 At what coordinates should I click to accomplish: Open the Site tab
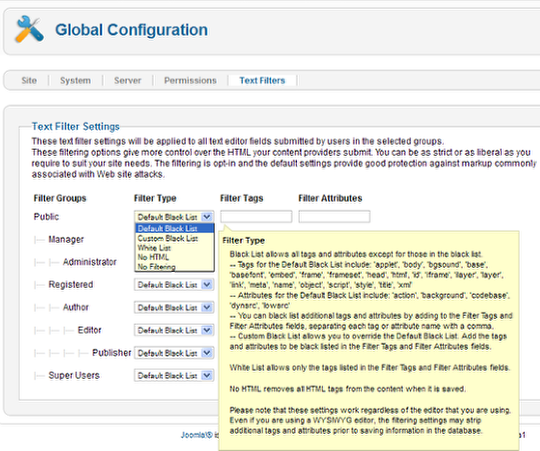[x=29, y=81]
